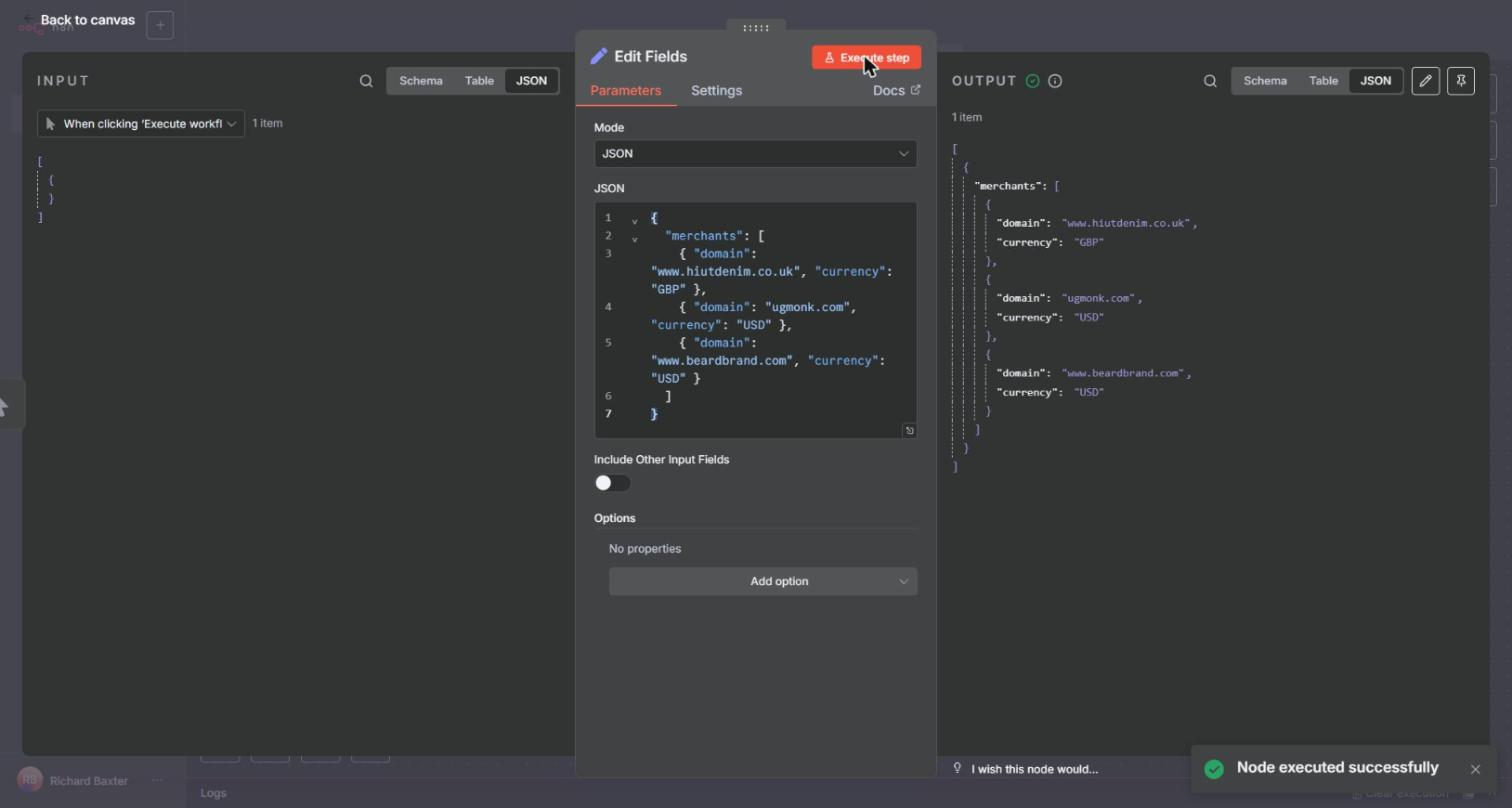1512x808 pixels.
Task: Click the more options dots beside Richard Baxter
Action: (x=157, y=781)
